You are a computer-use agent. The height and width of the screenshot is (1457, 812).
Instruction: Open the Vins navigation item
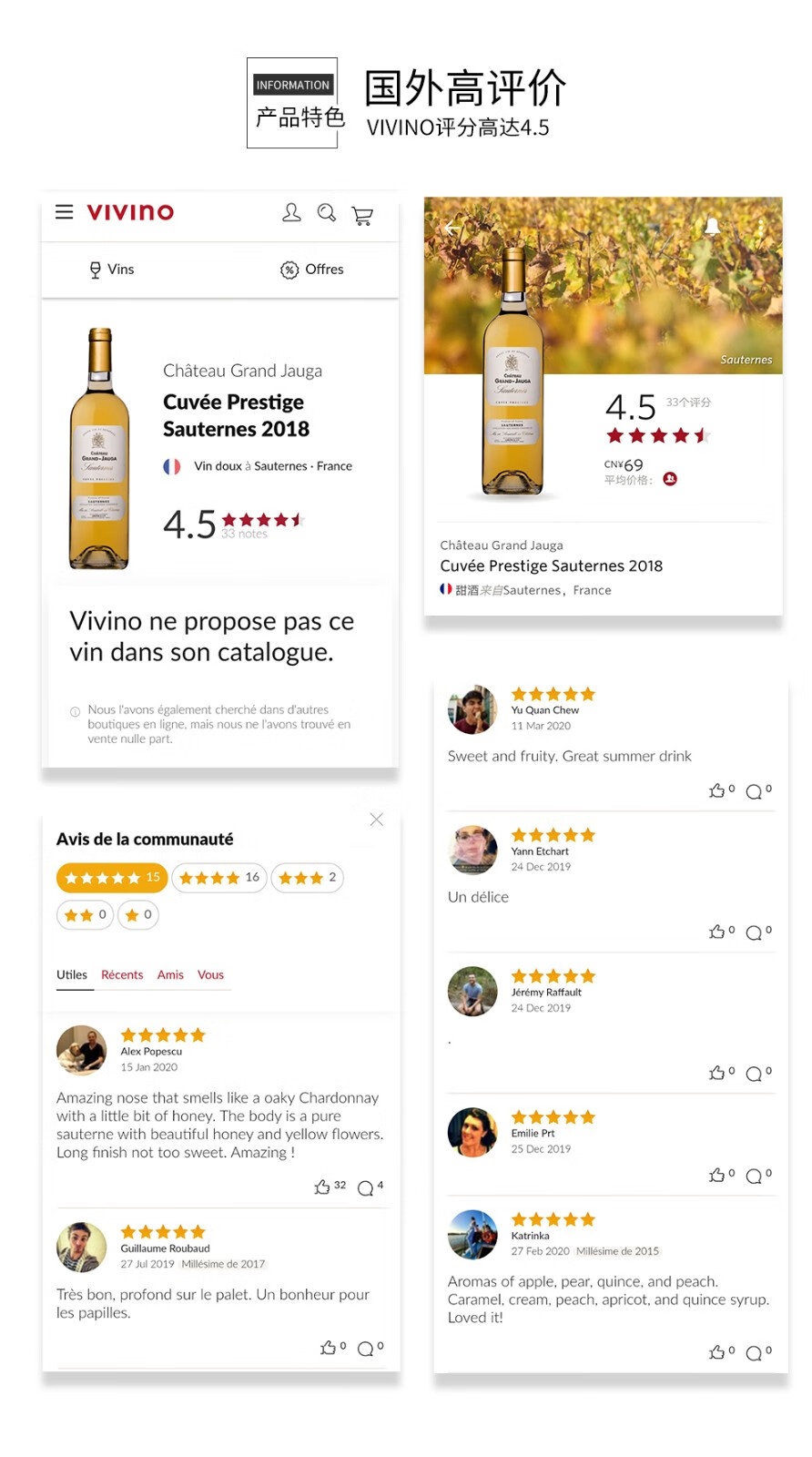pyautogui.click(x=111, y=270)
